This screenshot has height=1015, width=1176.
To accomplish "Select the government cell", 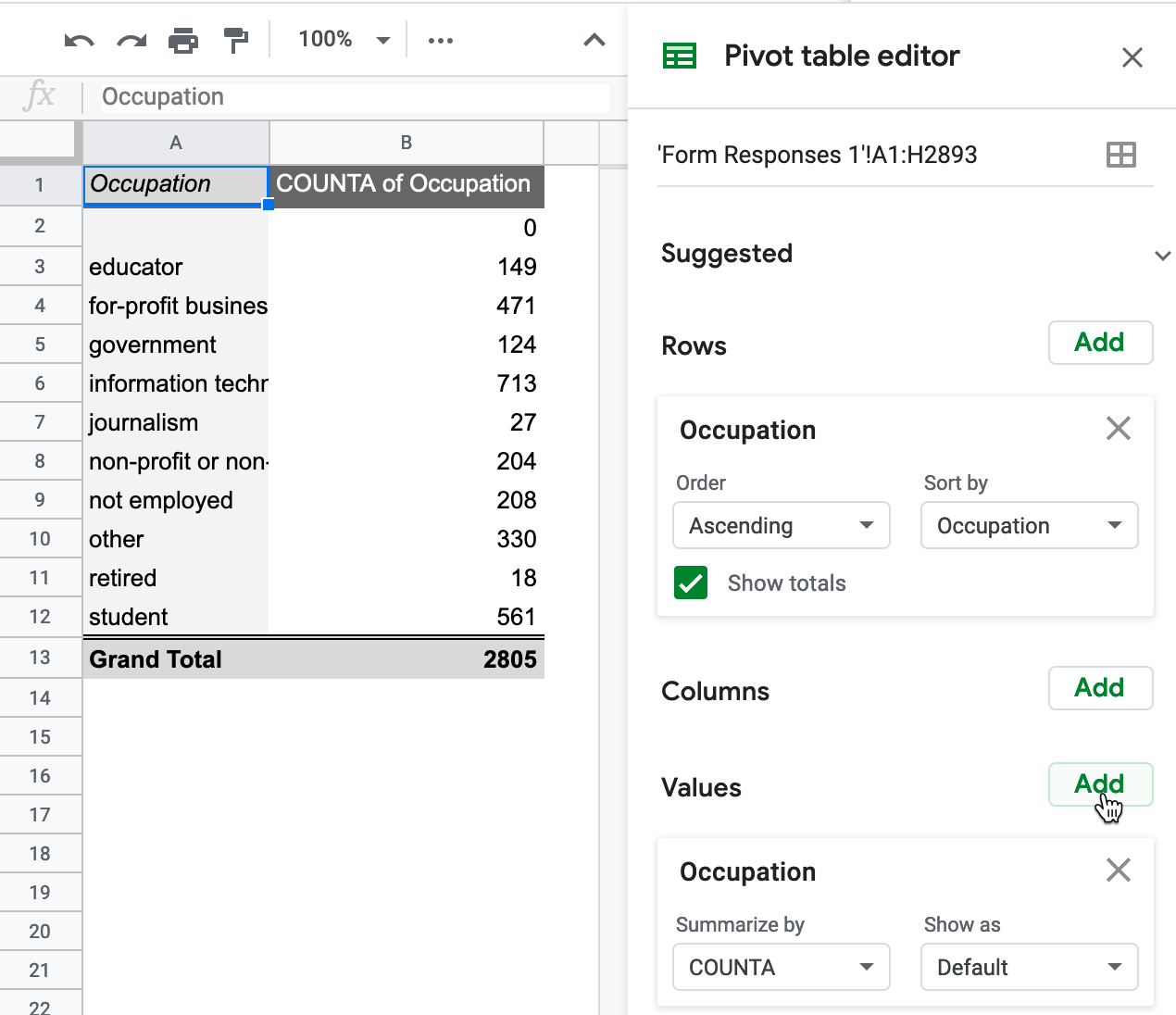I will point(176,345).
